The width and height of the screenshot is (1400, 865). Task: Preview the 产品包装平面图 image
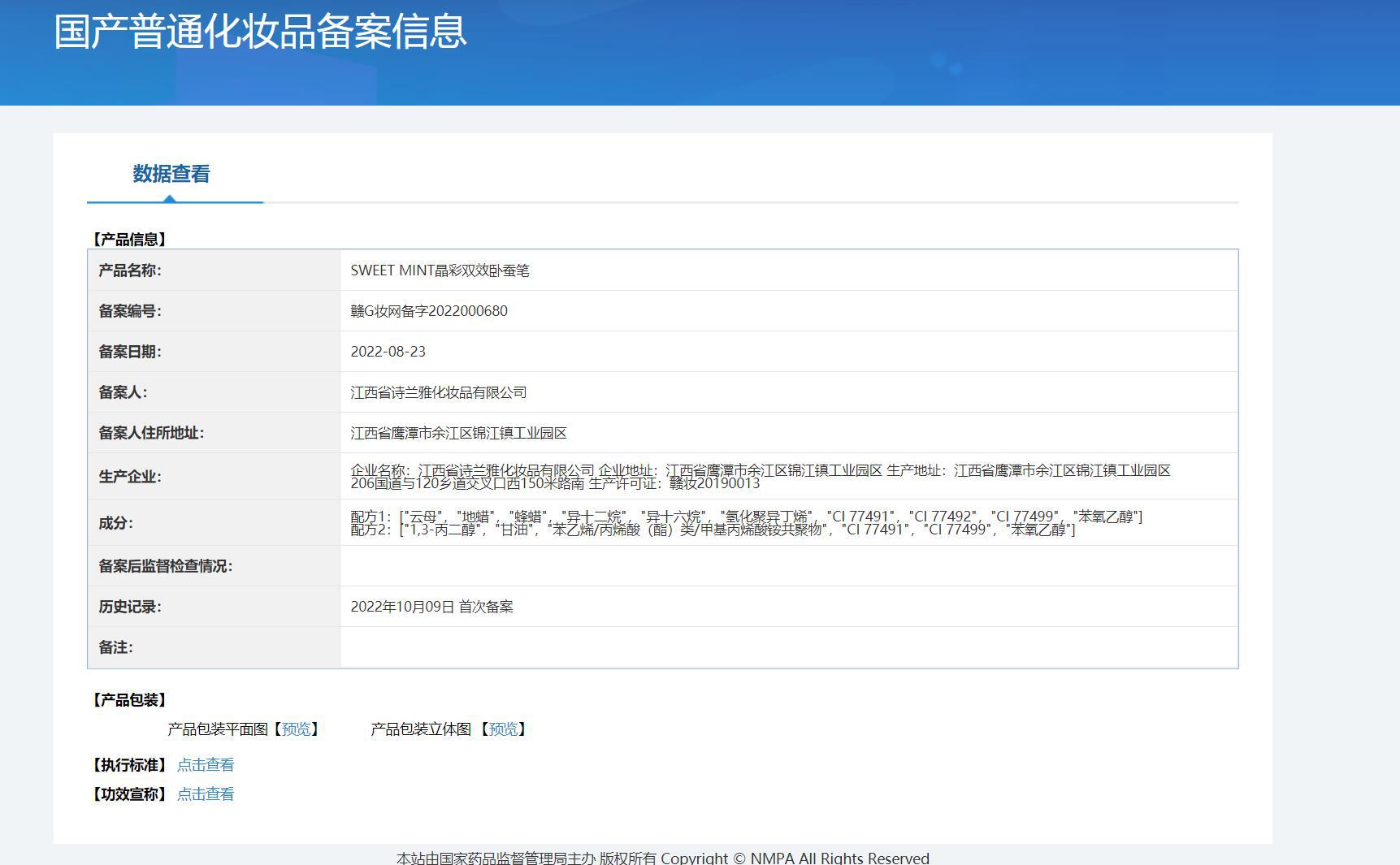(x=296, y=729)
